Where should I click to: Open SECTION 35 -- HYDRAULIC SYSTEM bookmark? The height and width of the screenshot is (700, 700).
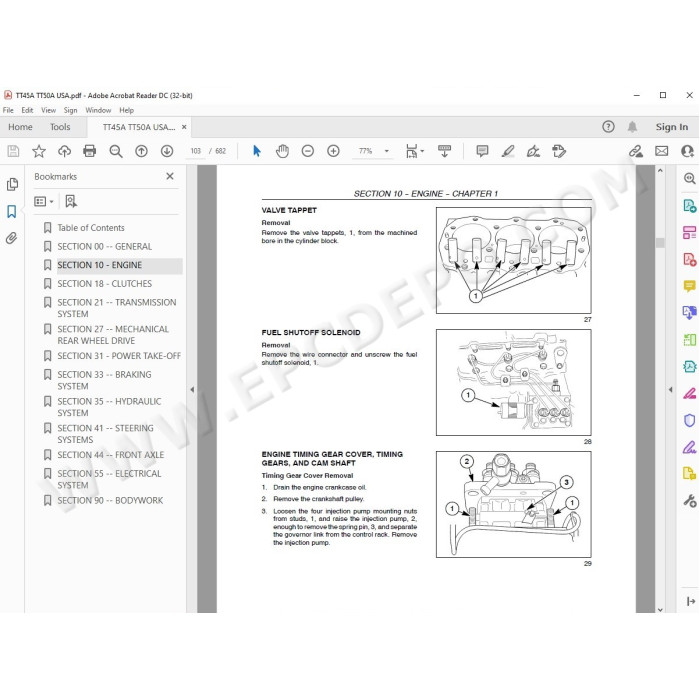click(109, 407)
